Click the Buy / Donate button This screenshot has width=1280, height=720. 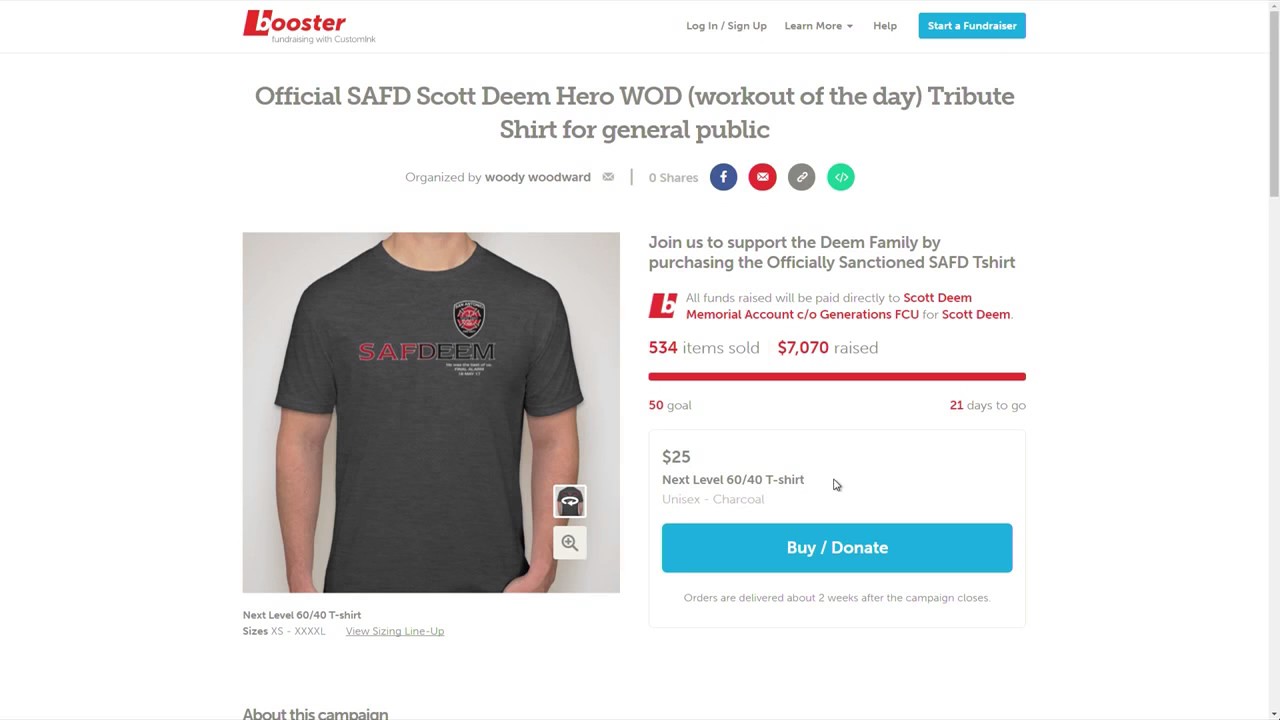837,548
